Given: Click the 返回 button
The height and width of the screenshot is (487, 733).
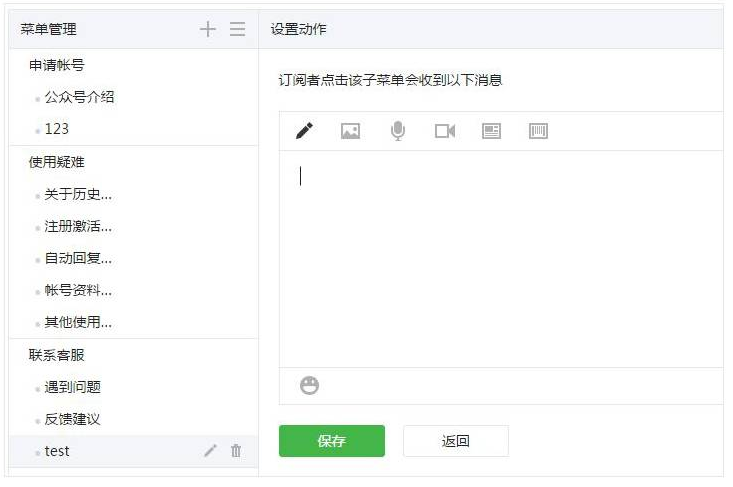Looking at the screenshot, I should coord(455,441).
